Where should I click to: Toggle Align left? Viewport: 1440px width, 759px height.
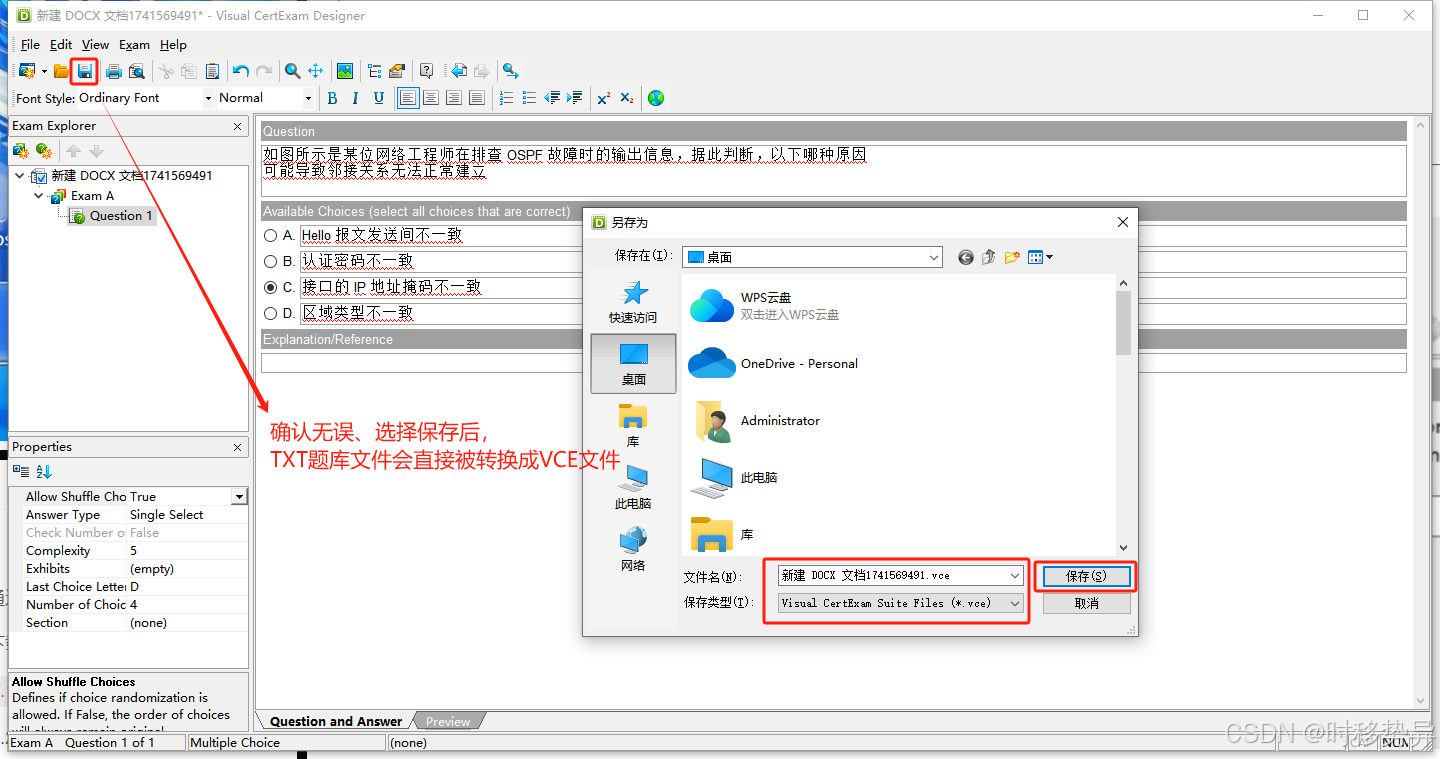point(408,98)
